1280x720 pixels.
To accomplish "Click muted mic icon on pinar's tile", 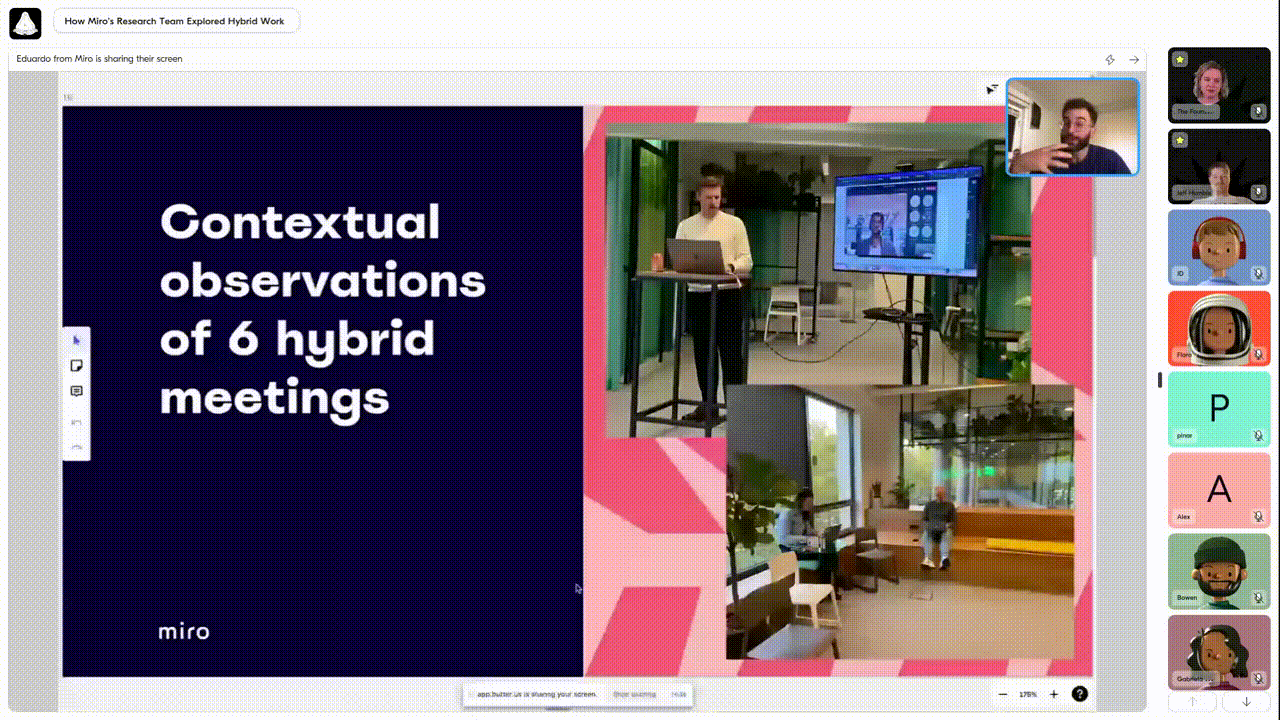I will pyautogui.click(x=1258, y=435).
